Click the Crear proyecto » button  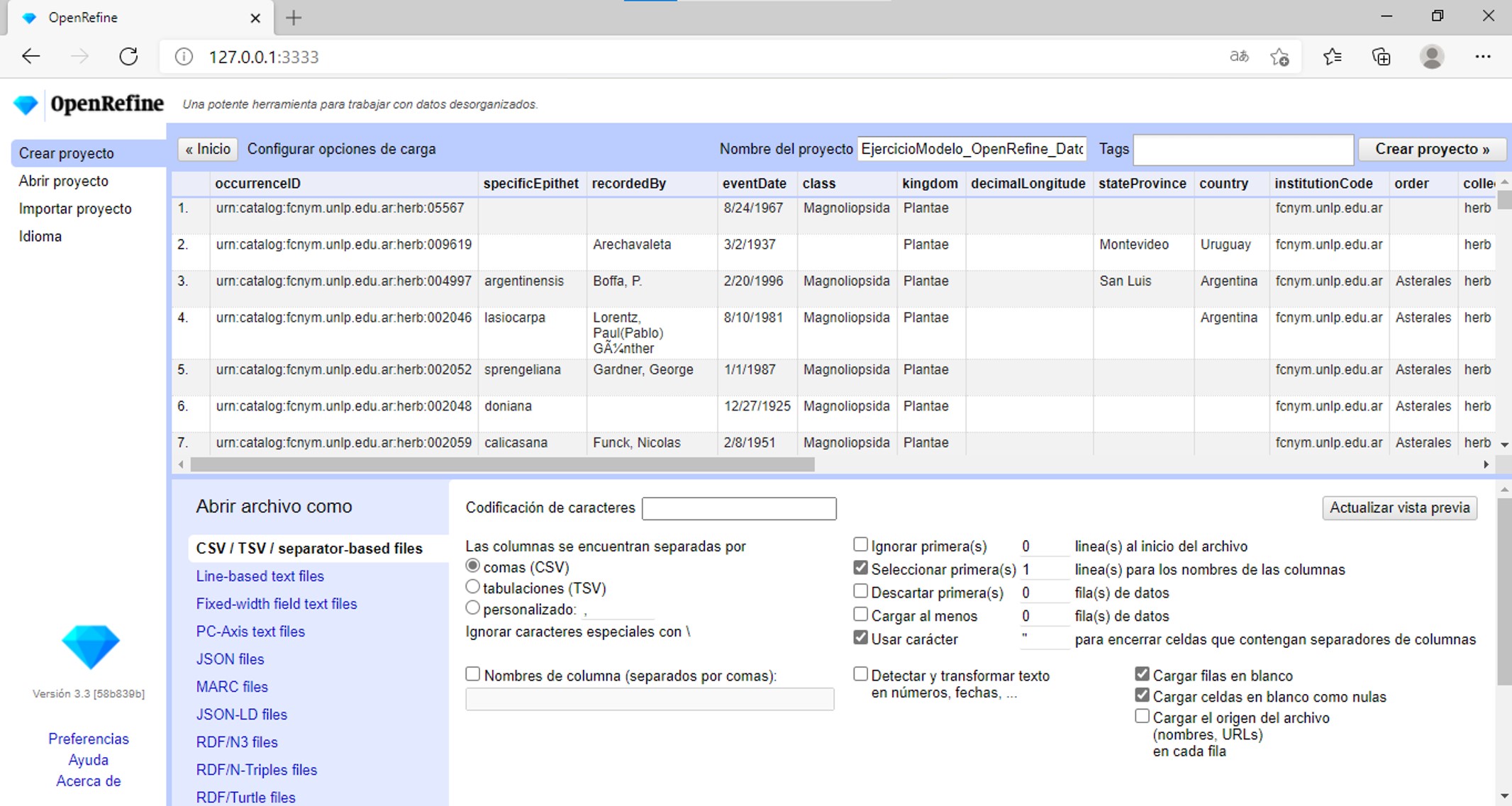[1432, 149]
